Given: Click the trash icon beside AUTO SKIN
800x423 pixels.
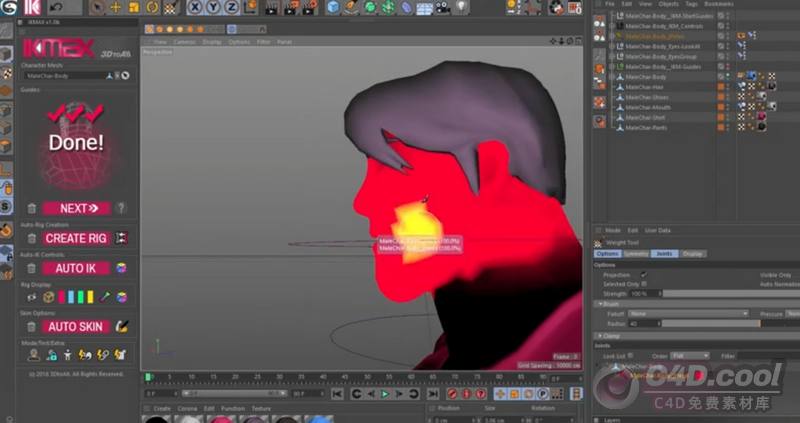Looking at the screenshot, I should [x=32, y=328].
